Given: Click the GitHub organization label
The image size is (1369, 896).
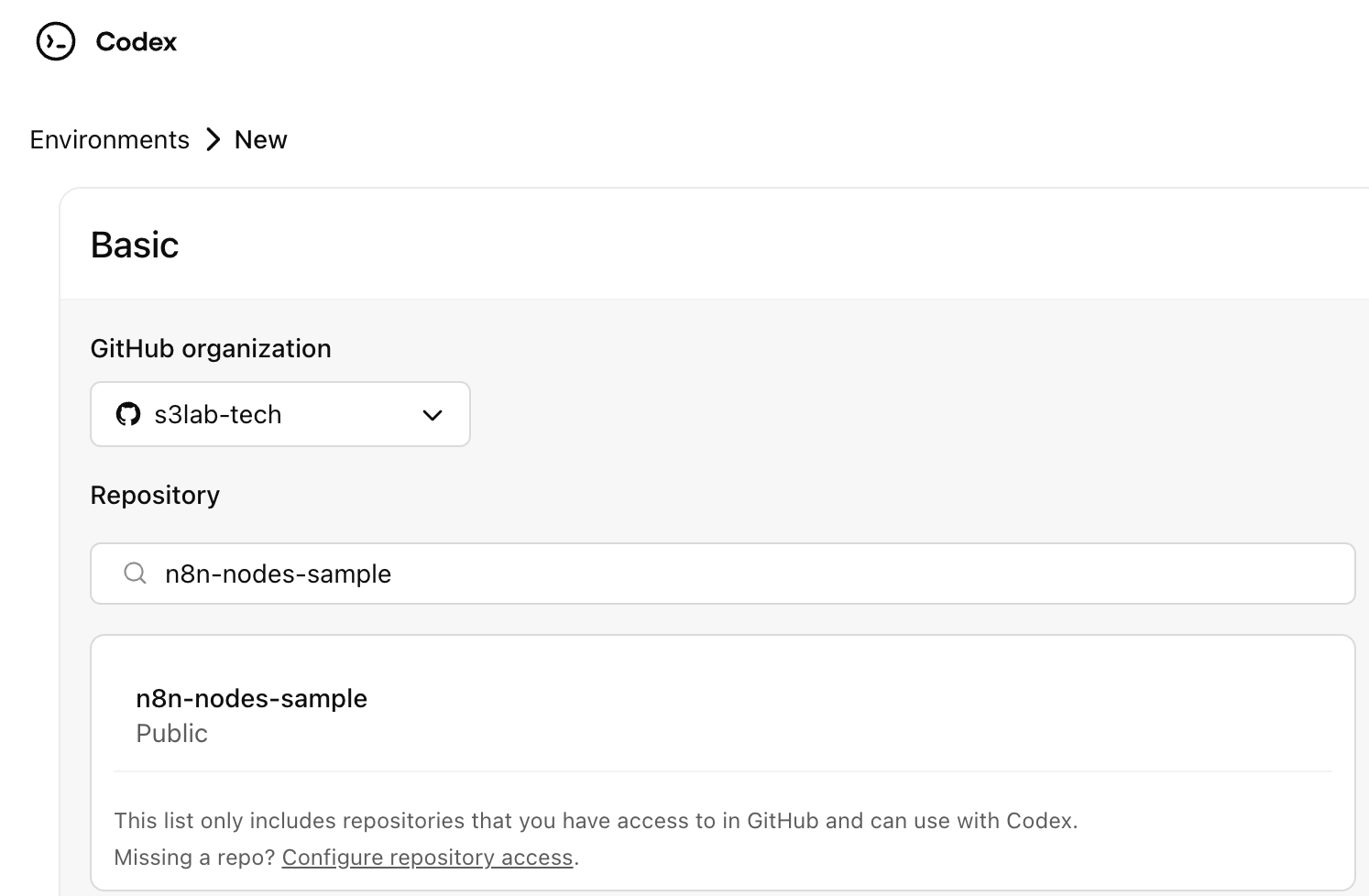Looking at the screenshot, I should [x=211, y=348].
